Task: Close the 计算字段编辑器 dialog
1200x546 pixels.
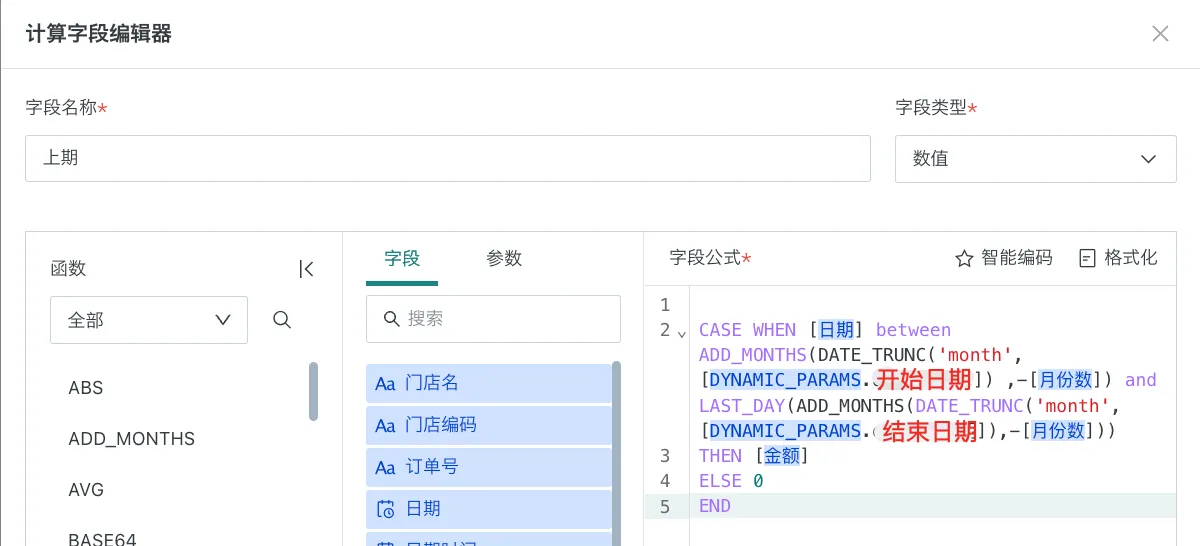Action: point(1160,34)
